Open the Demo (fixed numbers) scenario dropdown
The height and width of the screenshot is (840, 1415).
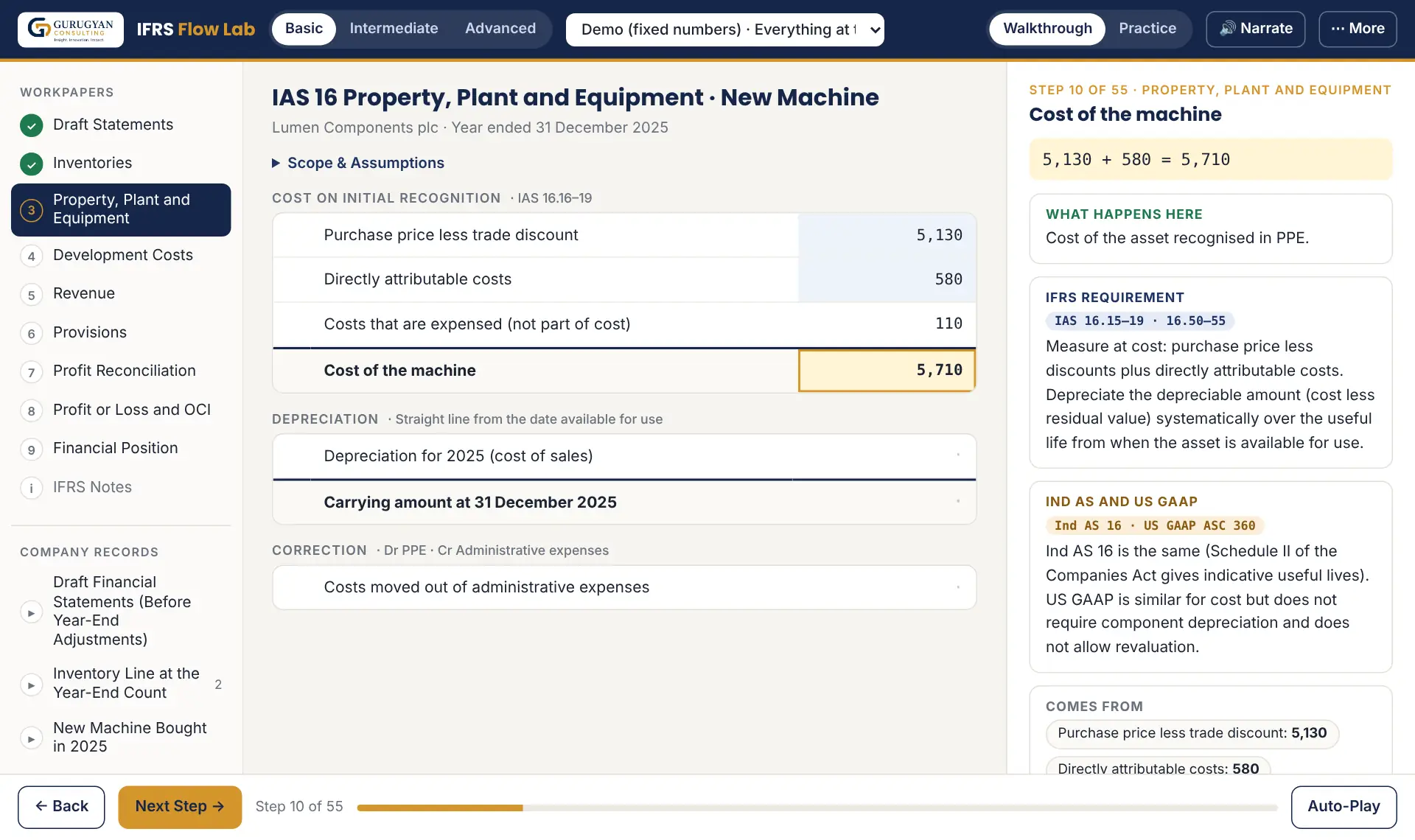(x=724, y=29)
